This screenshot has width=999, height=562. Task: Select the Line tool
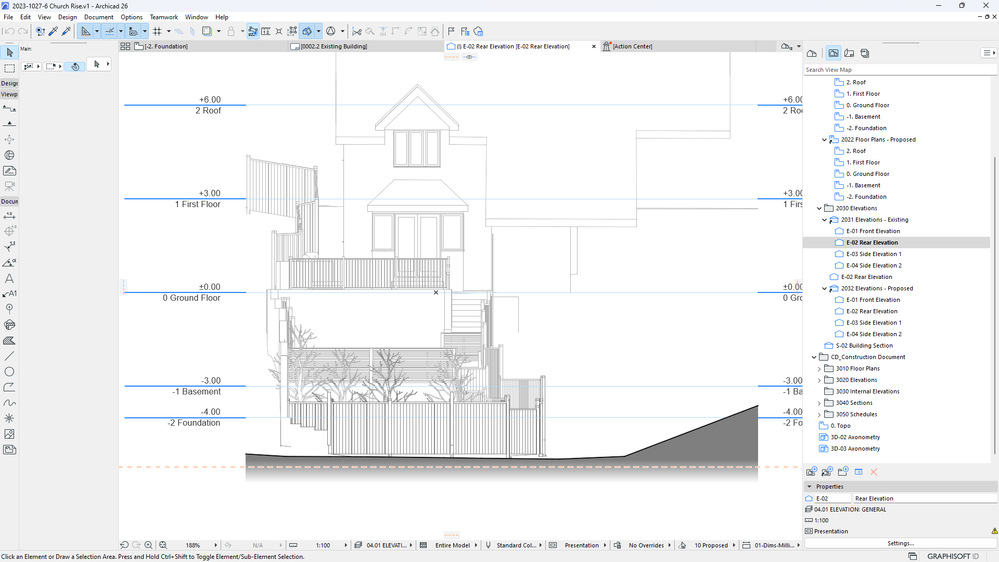(10, 356)
